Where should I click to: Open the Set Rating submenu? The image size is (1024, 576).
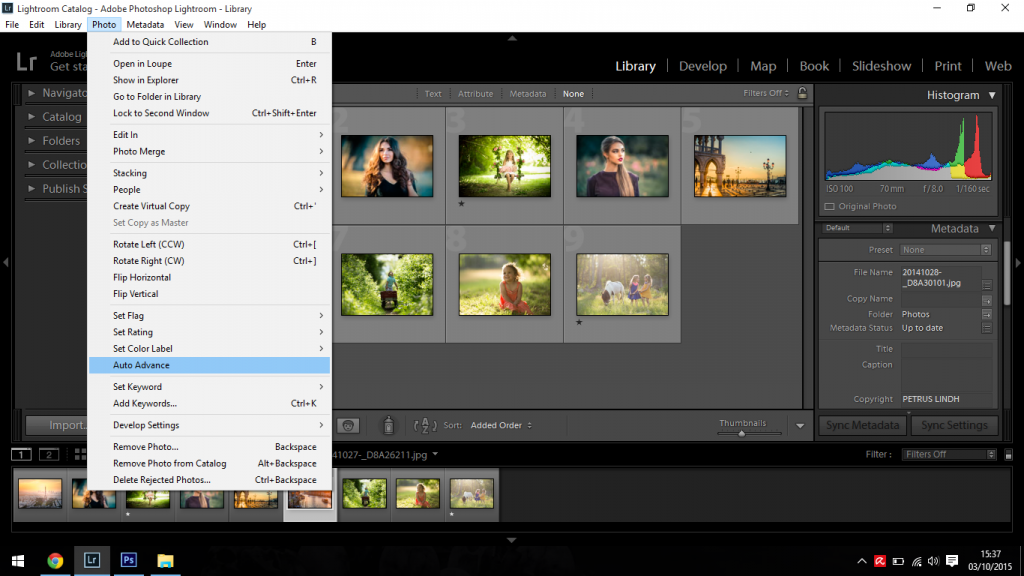(210, 332)
